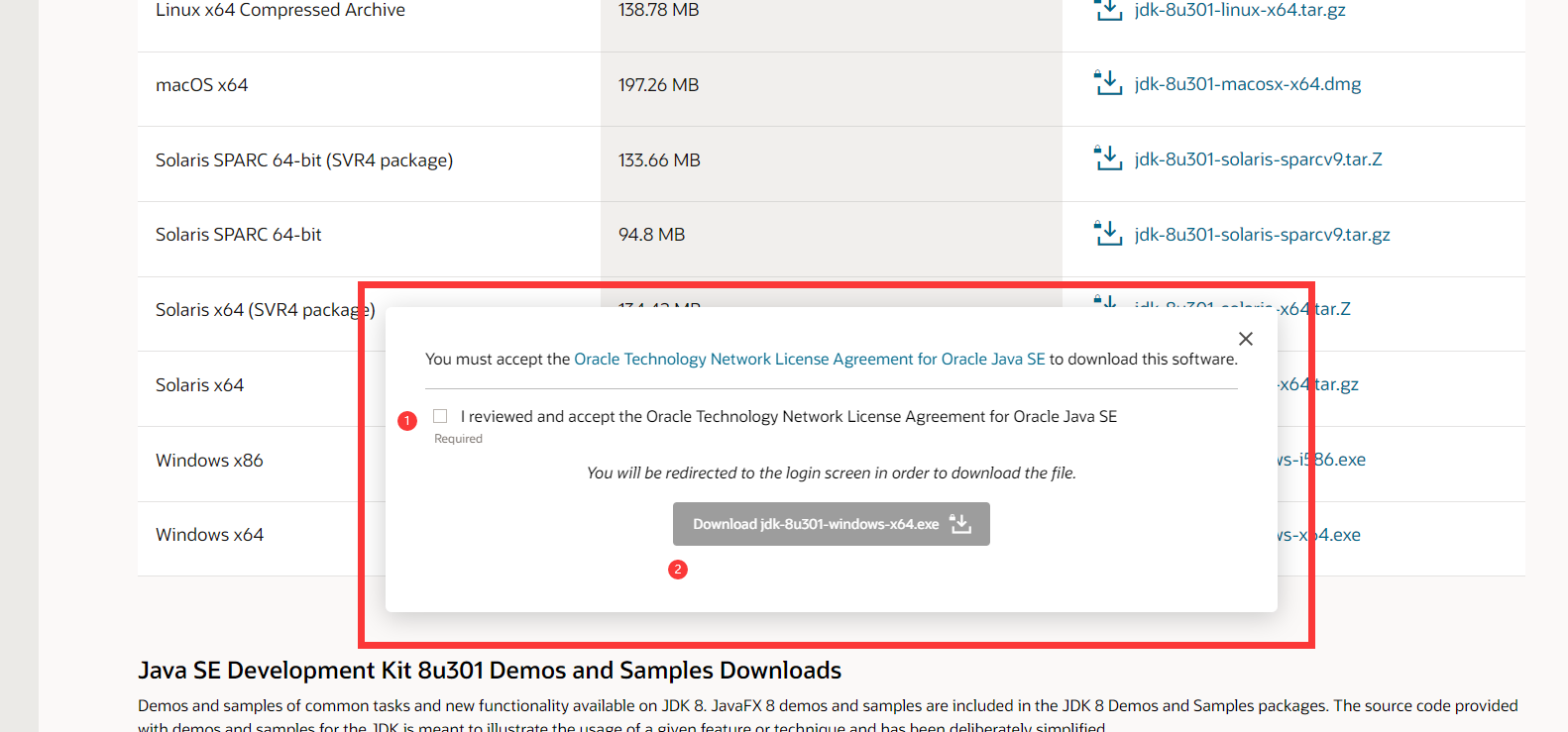Click download icon beside solaris-sparcv9.tar.gz

coord(1107,233)
